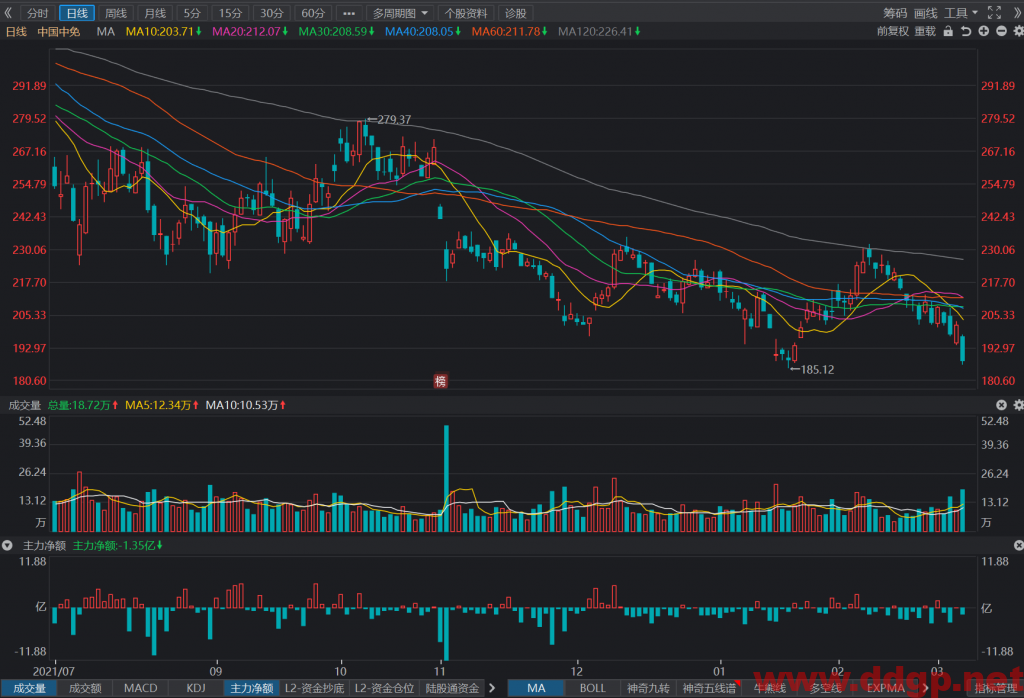This screenshot has width=1024, height=698.
Task: Toggle 前复权 price adjustment
Action: click(892, 31)
